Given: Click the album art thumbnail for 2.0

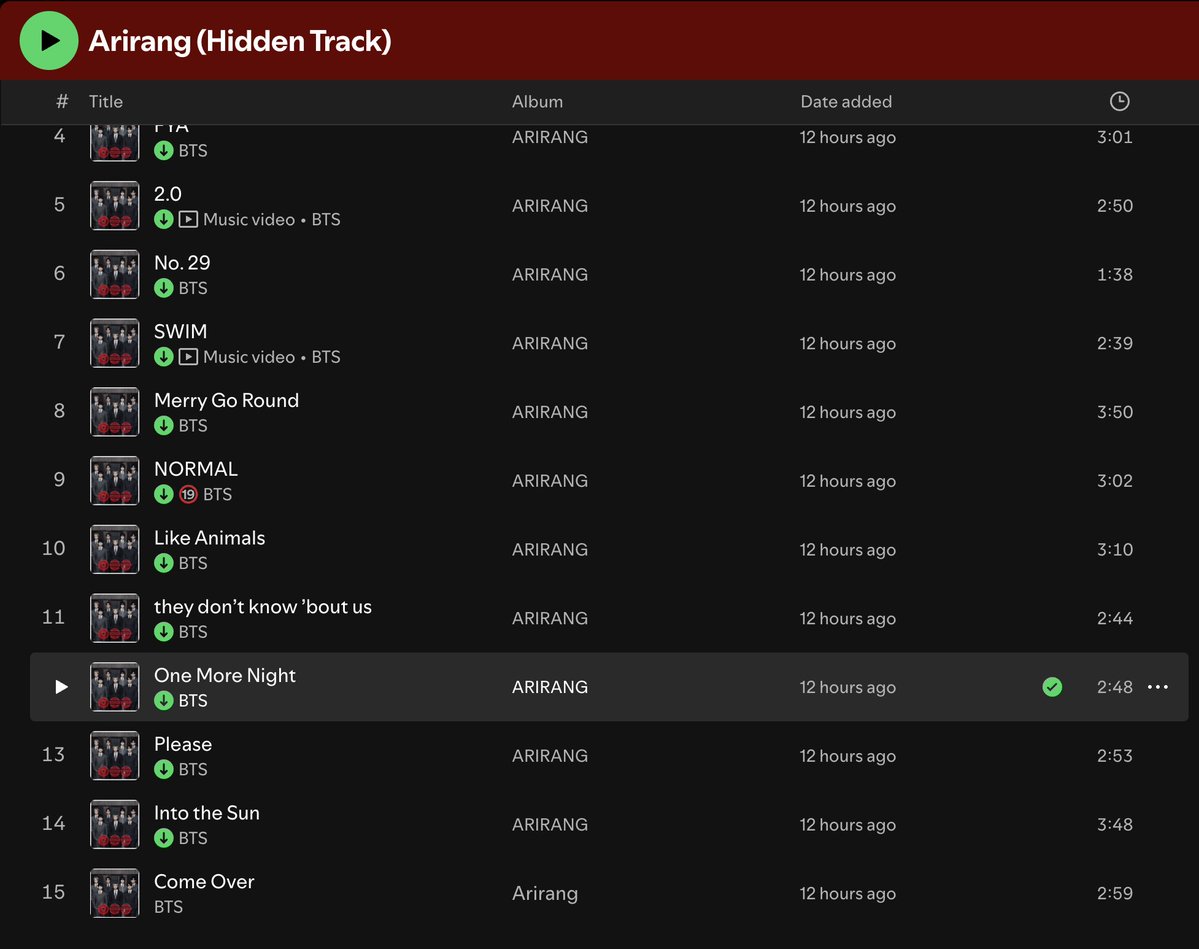Looking at the screenshot, I should tap(115, 206).
